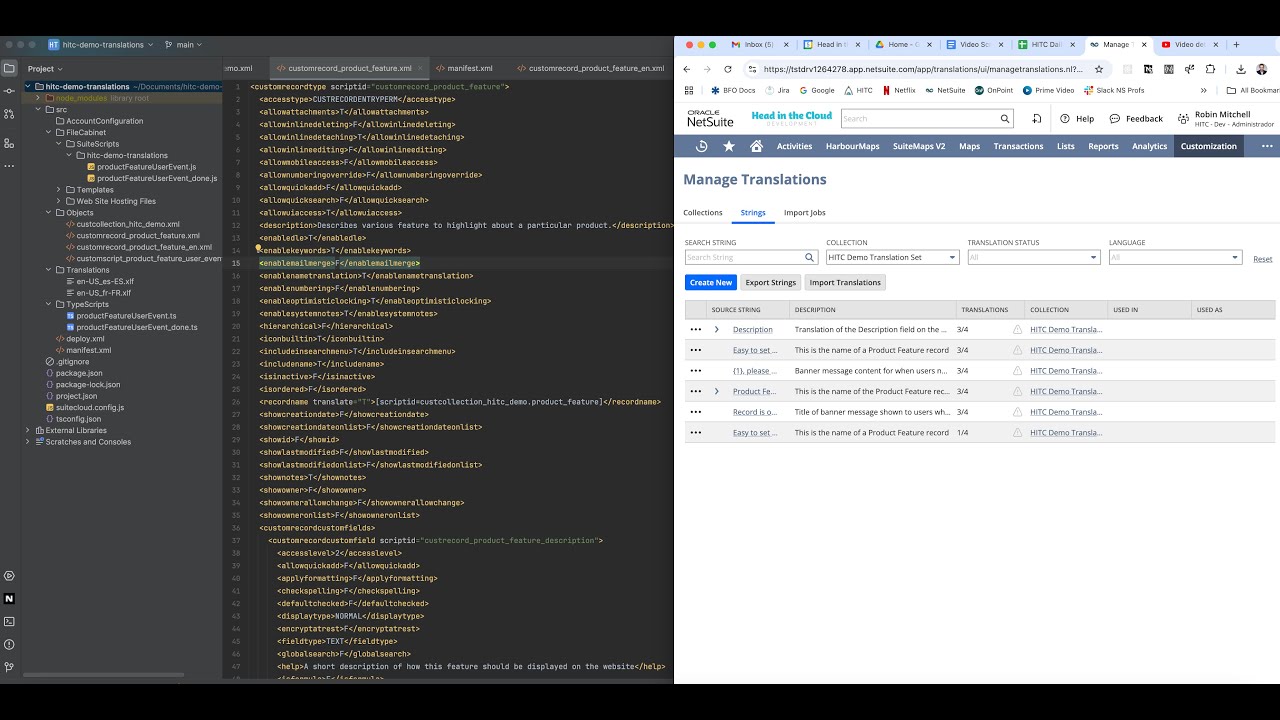Bookmark this page with star icon

point(1099,69)
